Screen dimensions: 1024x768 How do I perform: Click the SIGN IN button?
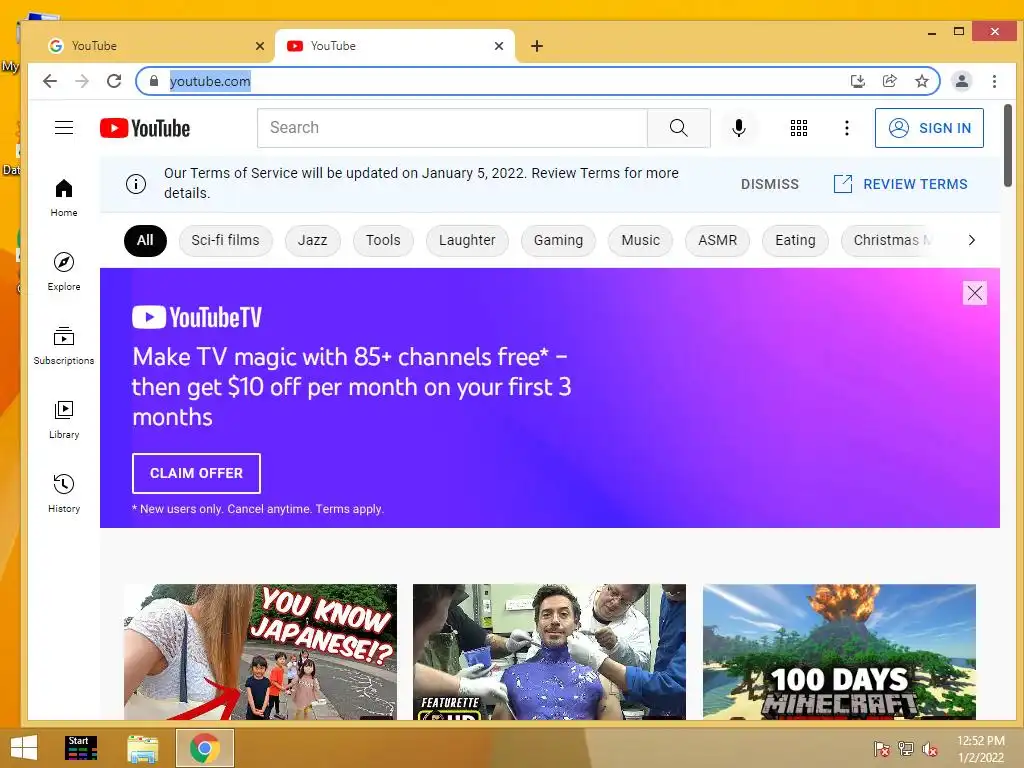tap(929, 128)
